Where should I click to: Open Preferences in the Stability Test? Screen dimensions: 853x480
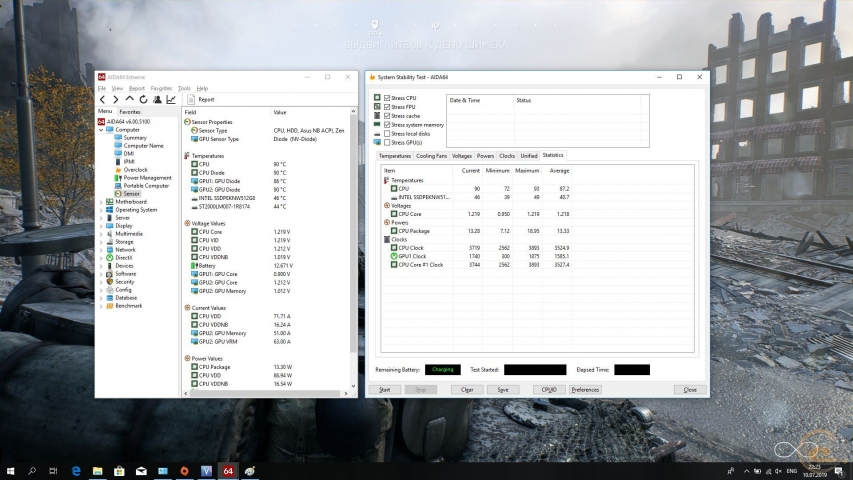(x=585, y=390)
